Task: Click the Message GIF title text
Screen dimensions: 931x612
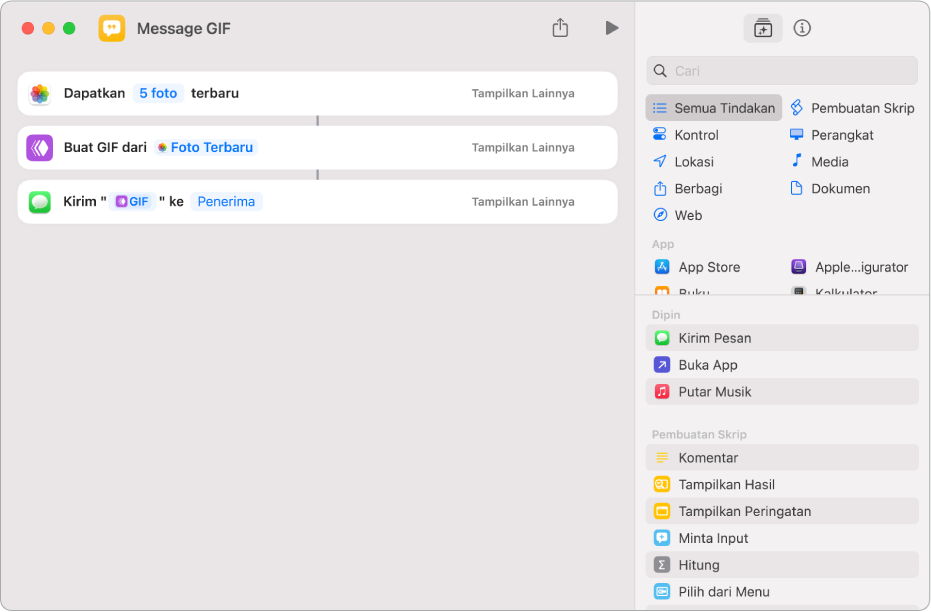Action: tap(183, 28)
